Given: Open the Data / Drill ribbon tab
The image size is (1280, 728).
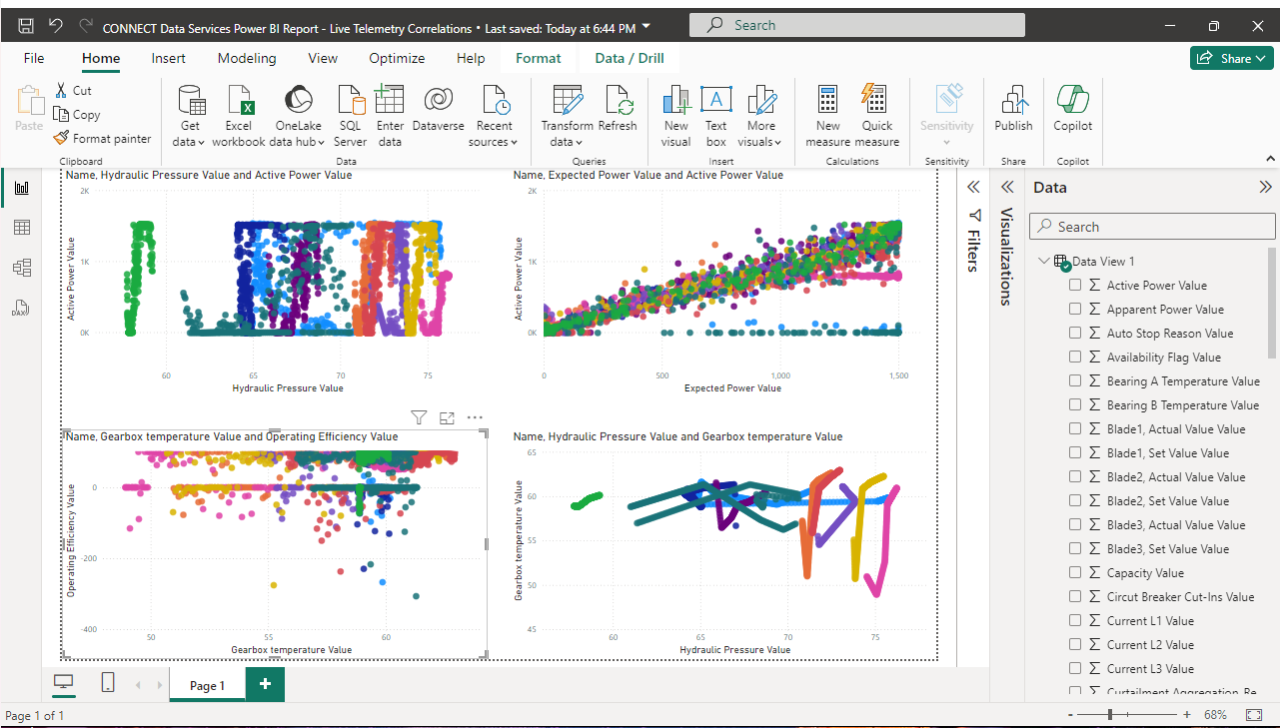Looking at the screenshot, I should point(629,58).
